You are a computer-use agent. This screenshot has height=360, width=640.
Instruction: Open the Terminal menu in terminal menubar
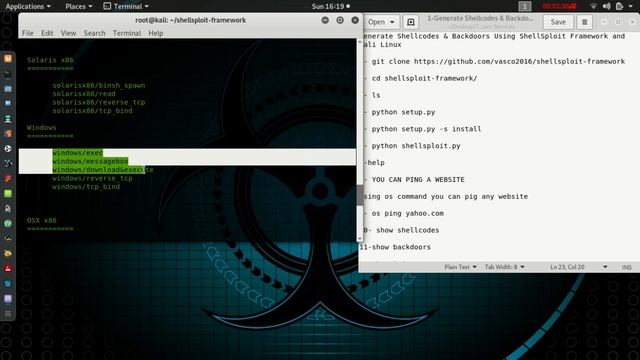(x=127, y=33)
